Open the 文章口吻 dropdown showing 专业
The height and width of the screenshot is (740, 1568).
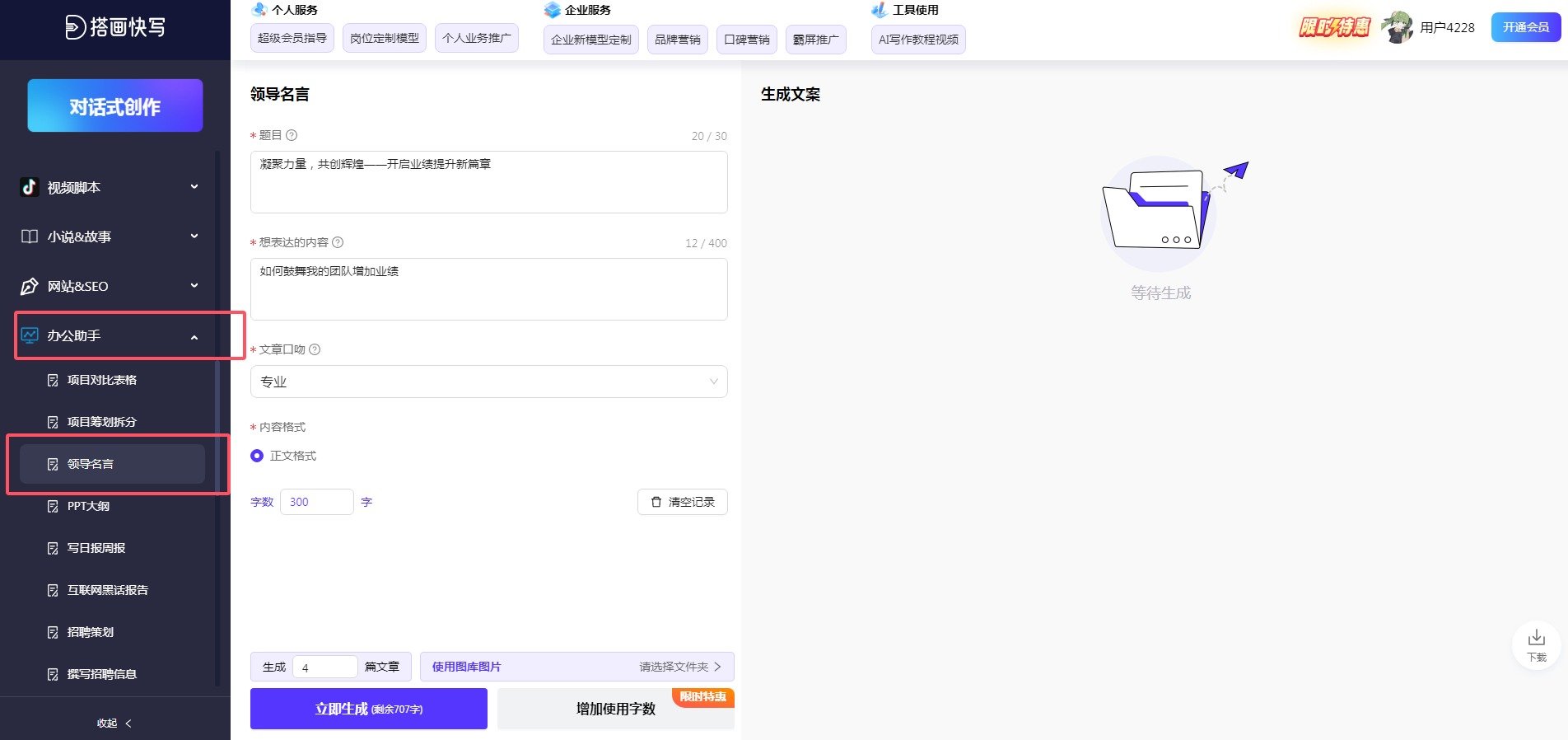489,382
